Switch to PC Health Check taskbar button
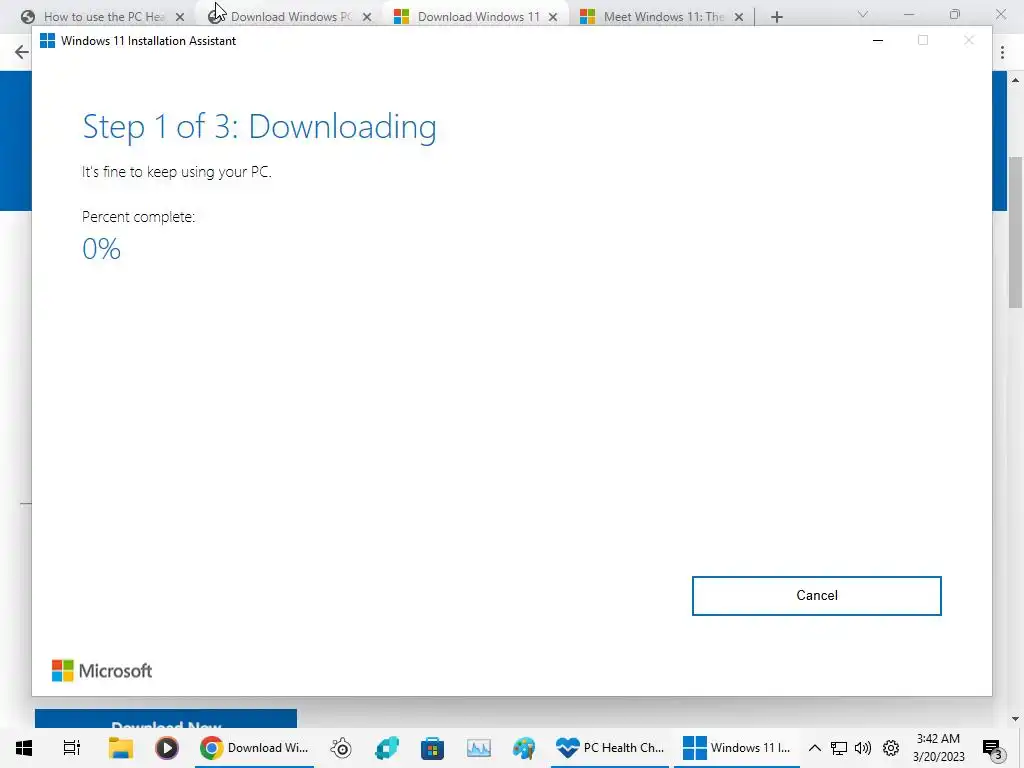 [x=610, y=748]
